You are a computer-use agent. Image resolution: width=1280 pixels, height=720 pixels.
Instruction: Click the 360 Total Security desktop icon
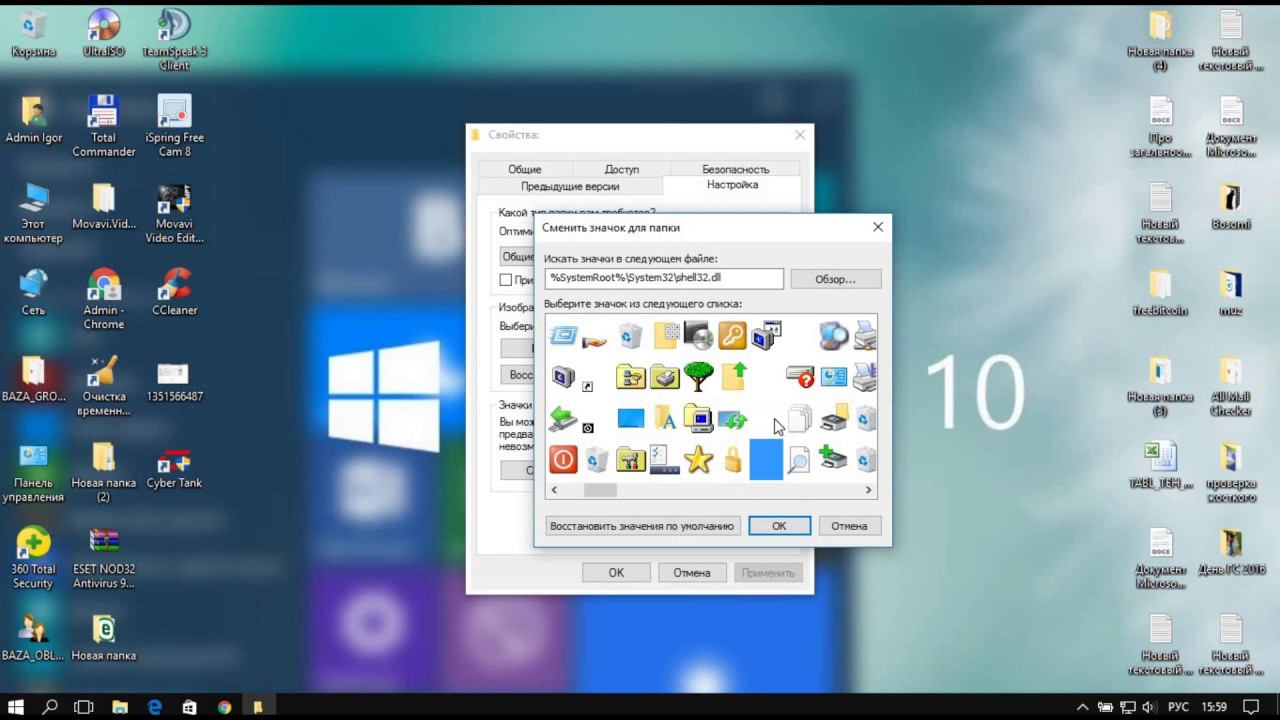(x=33, y=557)
